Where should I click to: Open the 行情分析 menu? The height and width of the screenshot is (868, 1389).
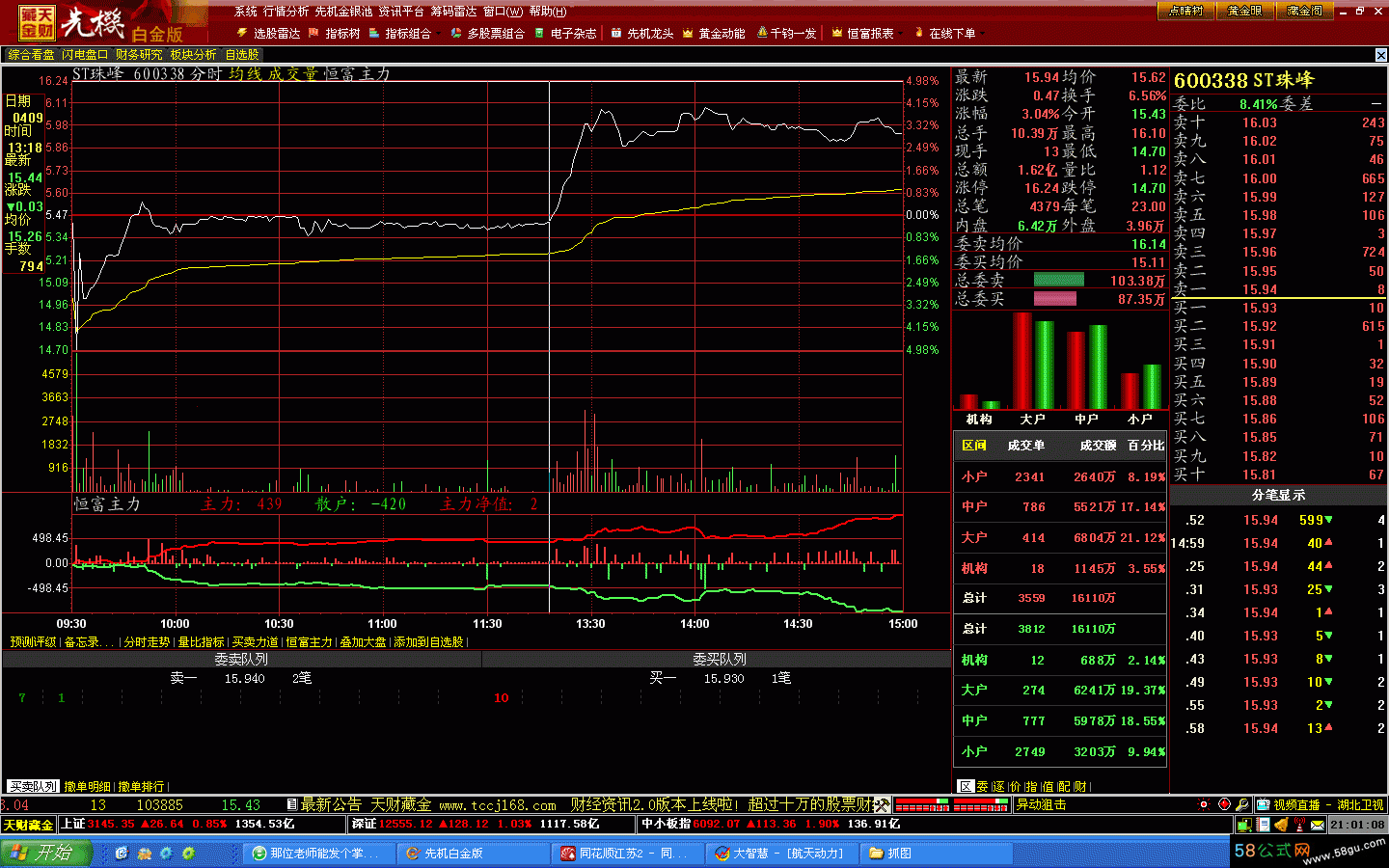[x=286, y=12]
